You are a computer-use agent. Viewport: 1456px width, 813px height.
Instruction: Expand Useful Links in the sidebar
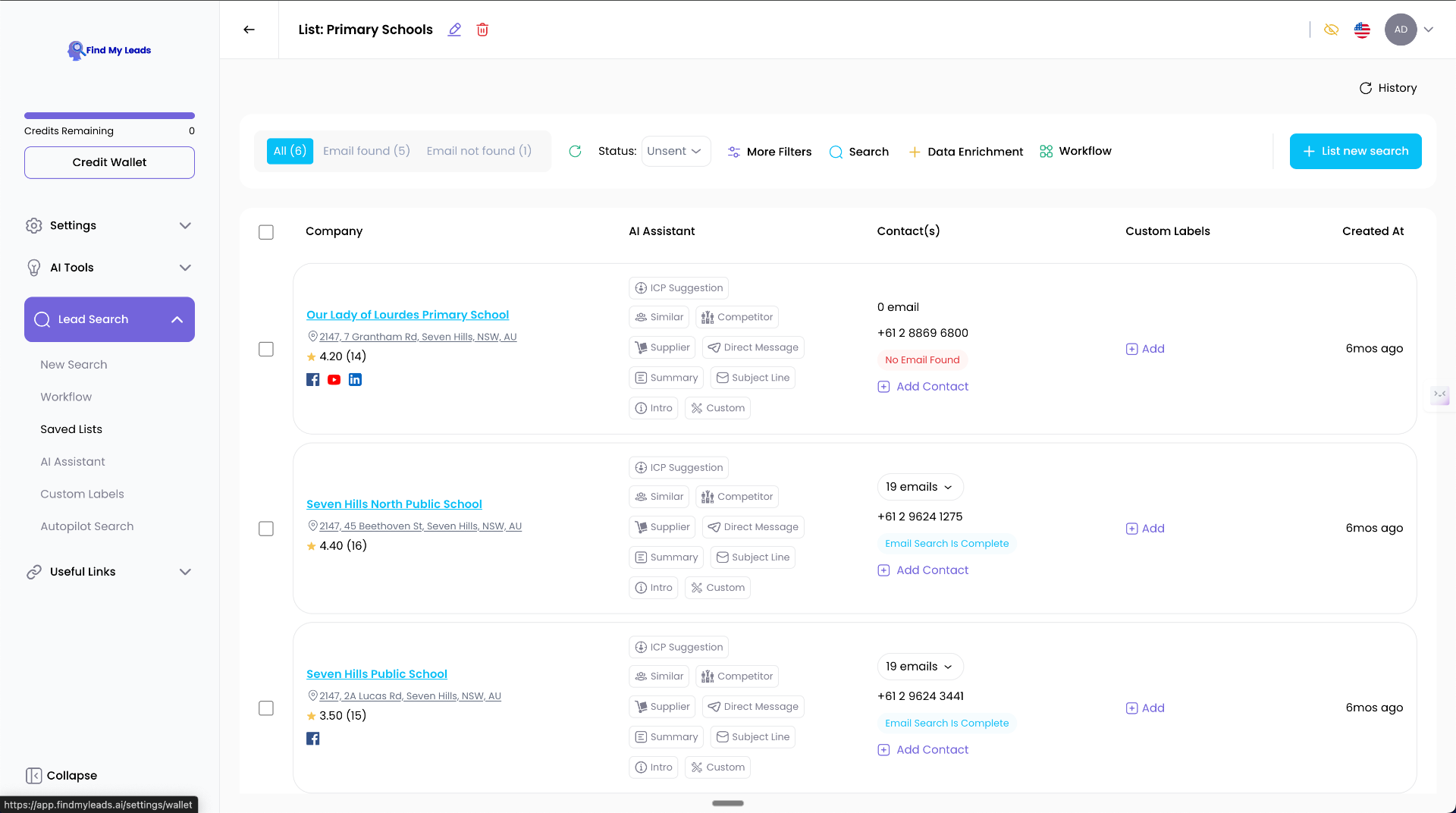tap(109, 572)
